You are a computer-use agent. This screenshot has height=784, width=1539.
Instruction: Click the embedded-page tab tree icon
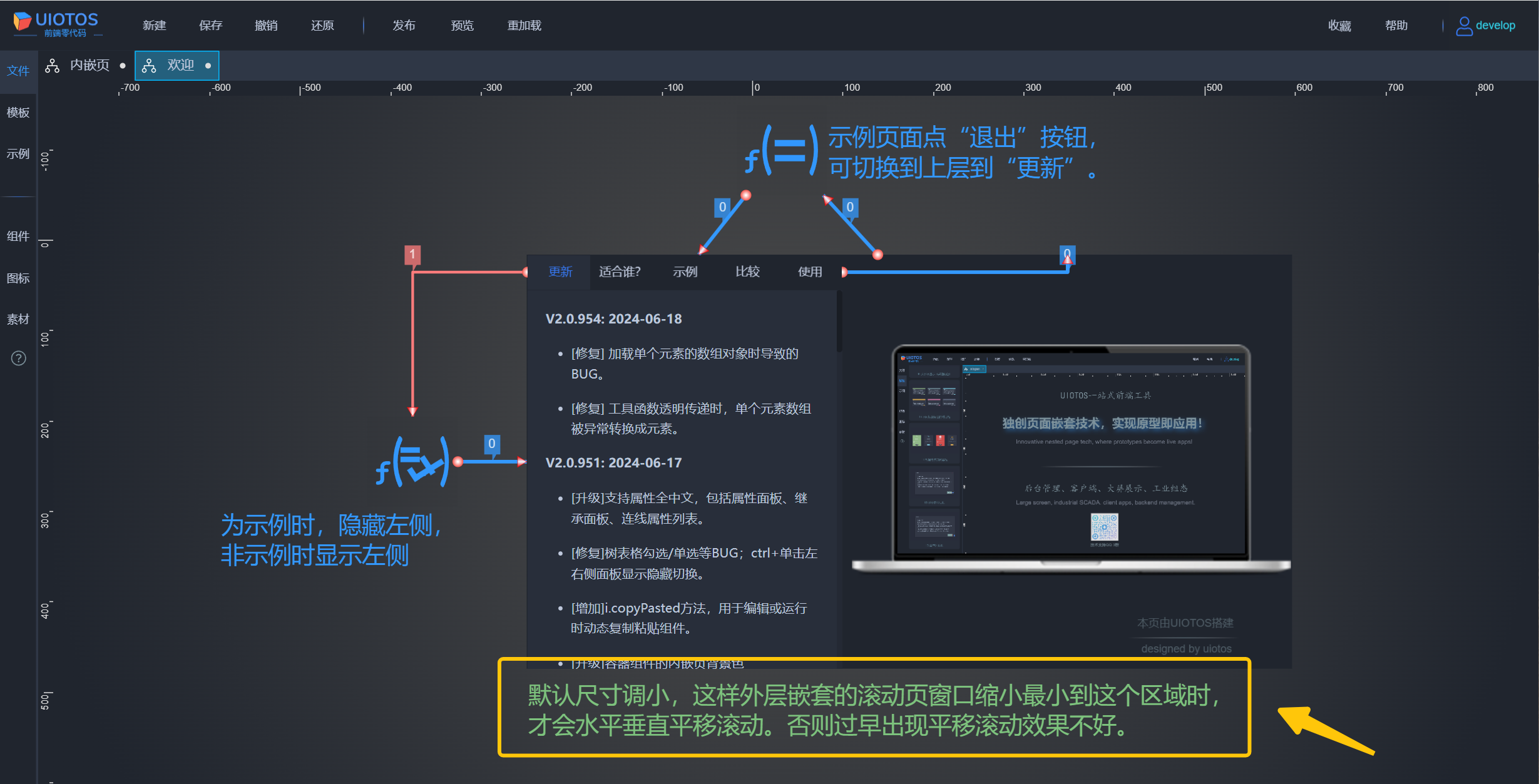click(x=53, y=65)
